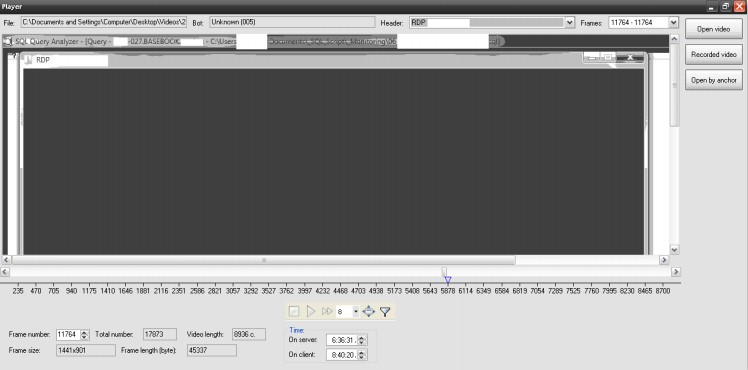Screen dimensions: 748x370
Task: Click the Open by anchor button
Action: pyautogui.click(x=714, y=80)
